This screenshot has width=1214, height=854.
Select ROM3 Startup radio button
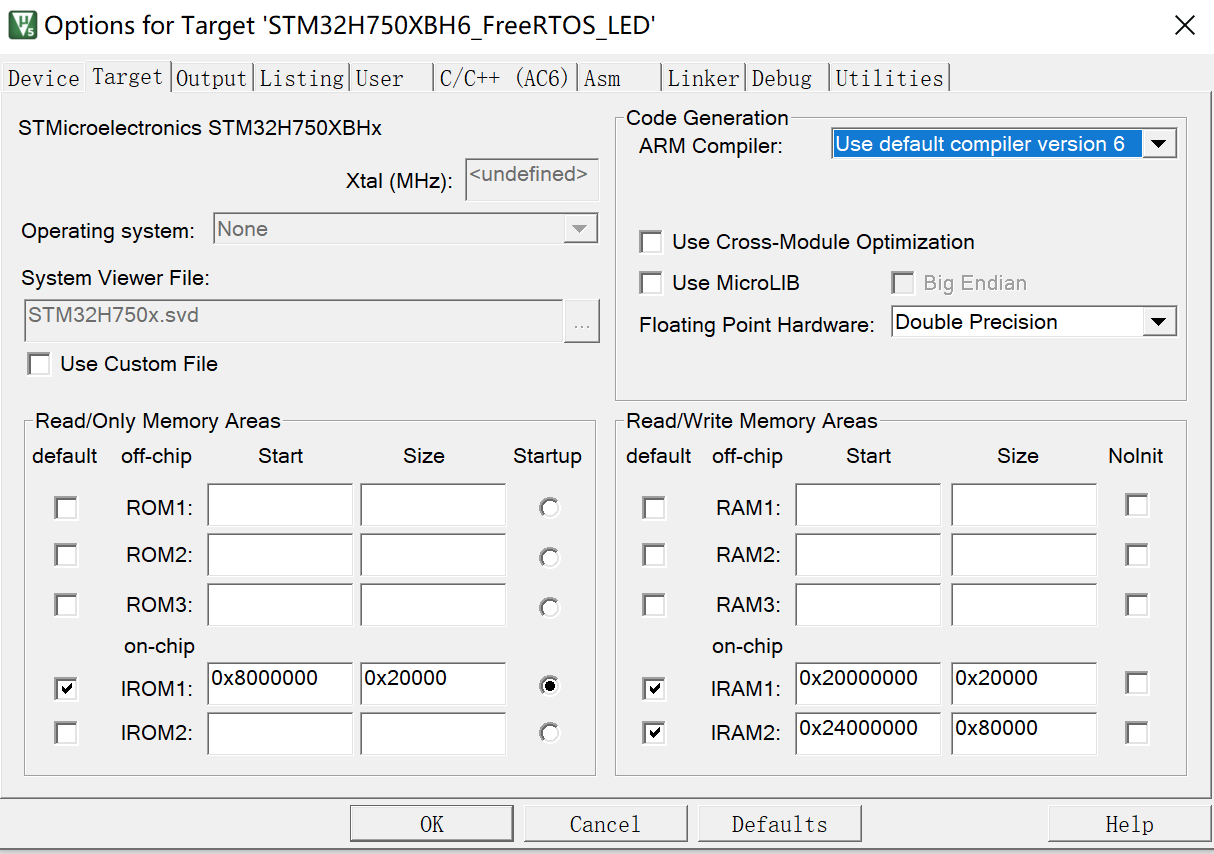[549, 607]
